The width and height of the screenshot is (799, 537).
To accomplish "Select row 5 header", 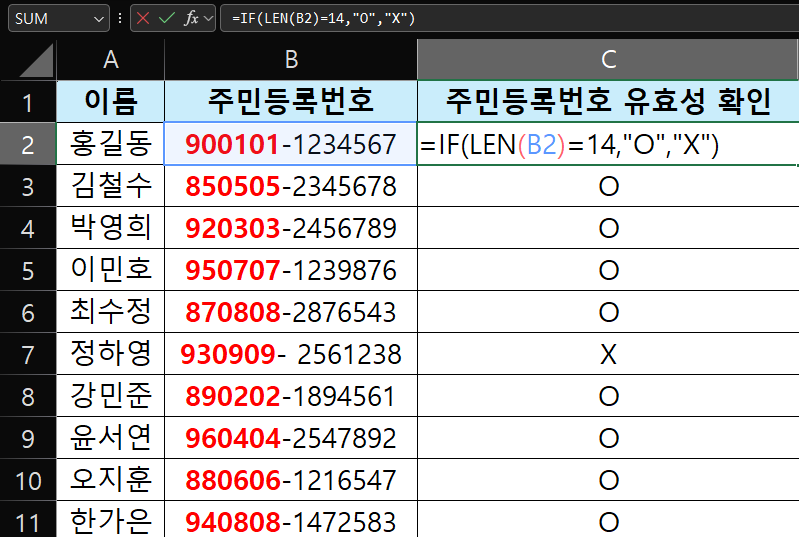I will (28, 270).
